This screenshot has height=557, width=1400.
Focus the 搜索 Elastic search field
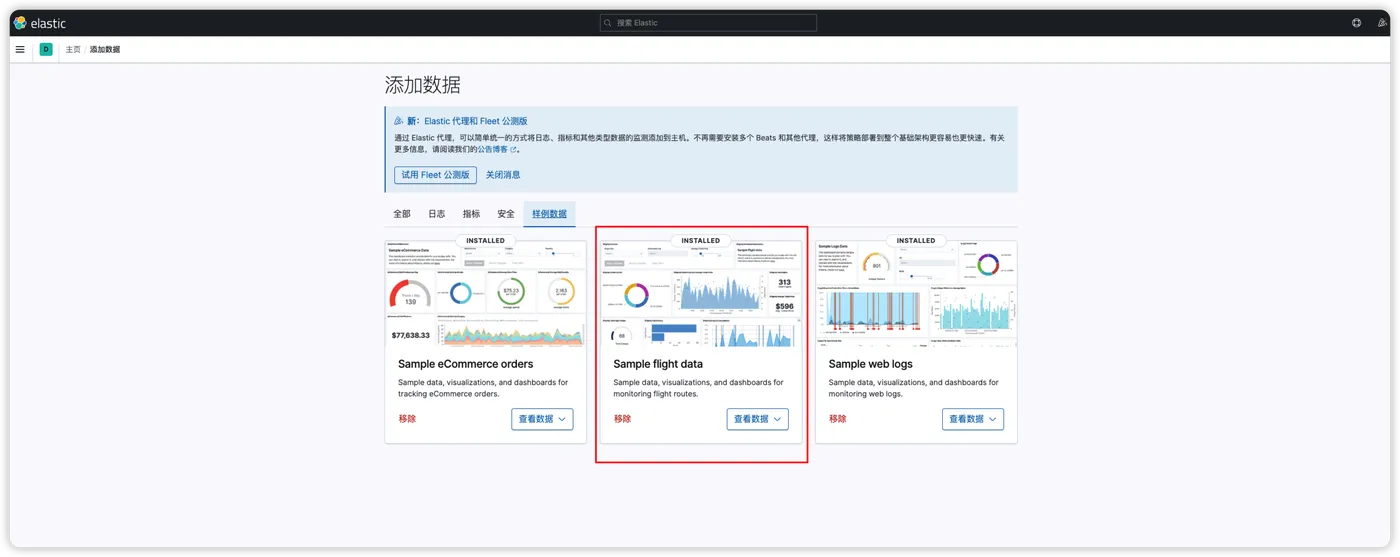click(x=708, y=23)
